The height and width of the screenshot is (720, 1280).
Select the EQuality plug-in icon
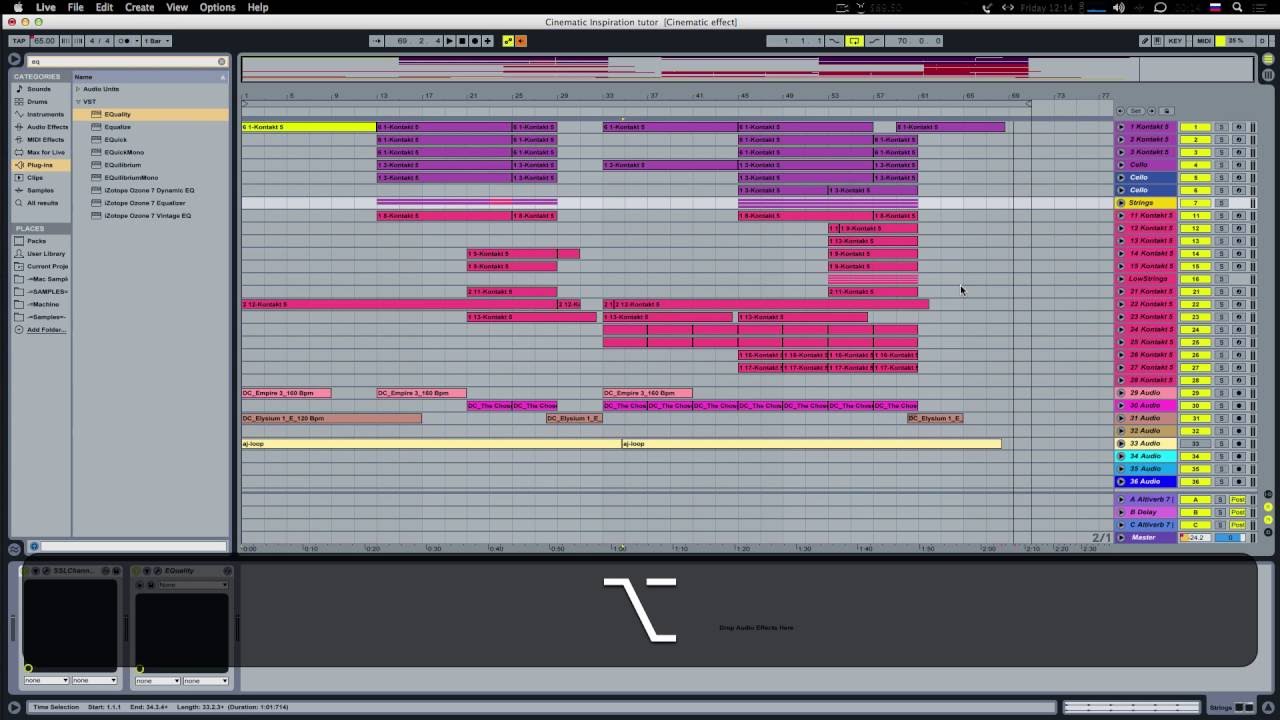tap(96, 114)
